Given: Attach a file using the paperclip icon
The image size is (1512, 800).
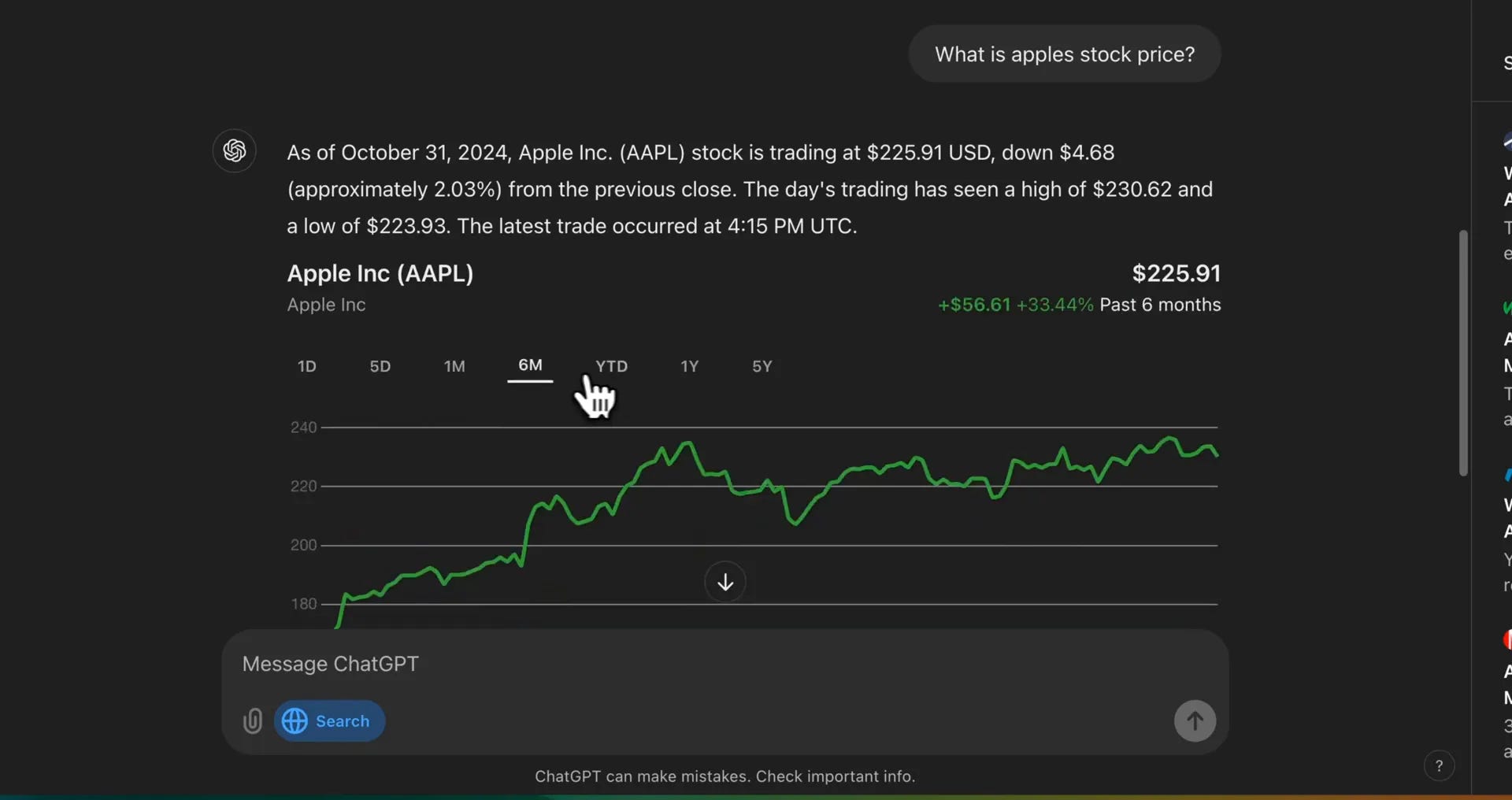Looking at the screenshot, I should pyautogui.click(x=252, y=720).
